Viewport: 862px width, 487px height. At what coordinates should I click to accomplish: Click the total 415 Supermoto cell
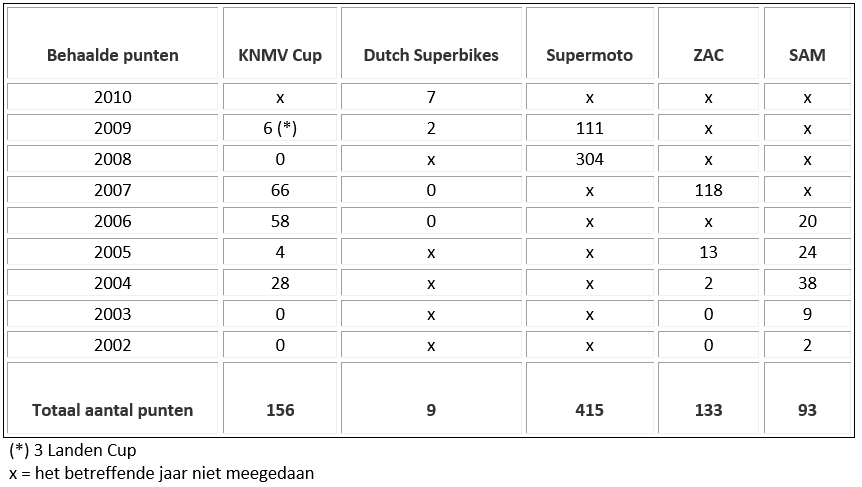point(589,398)
